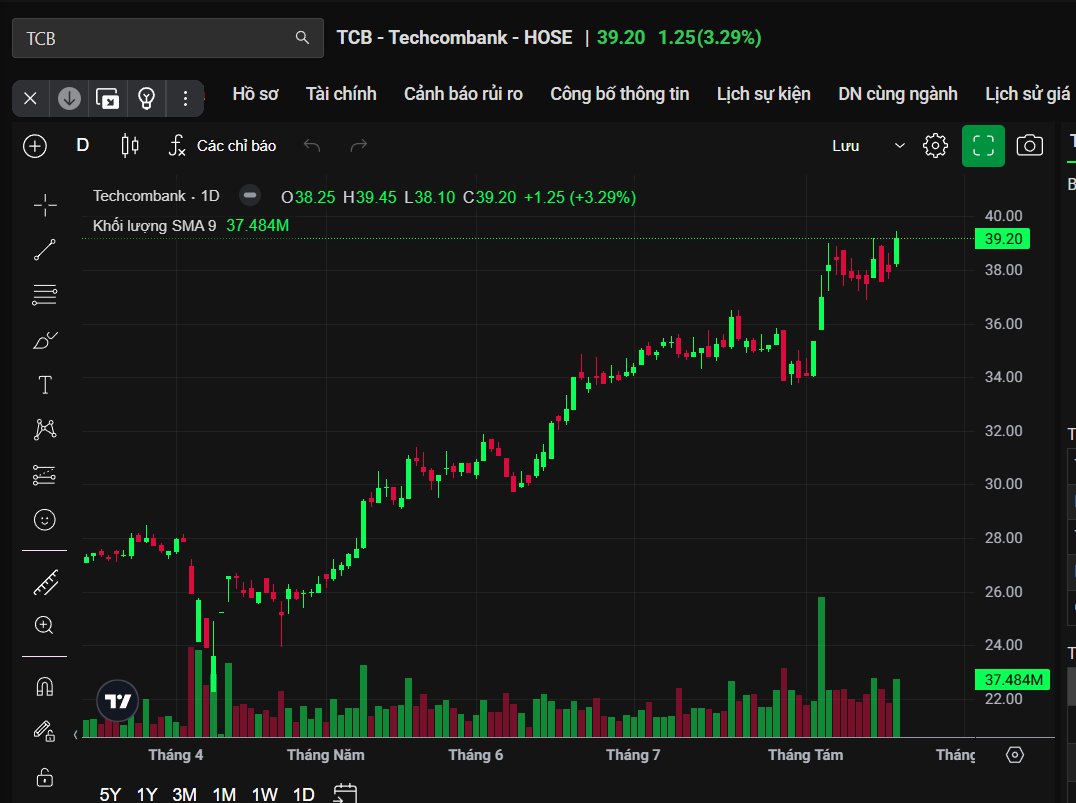Take a chart snapshot with camera icon

[1029, 146]
